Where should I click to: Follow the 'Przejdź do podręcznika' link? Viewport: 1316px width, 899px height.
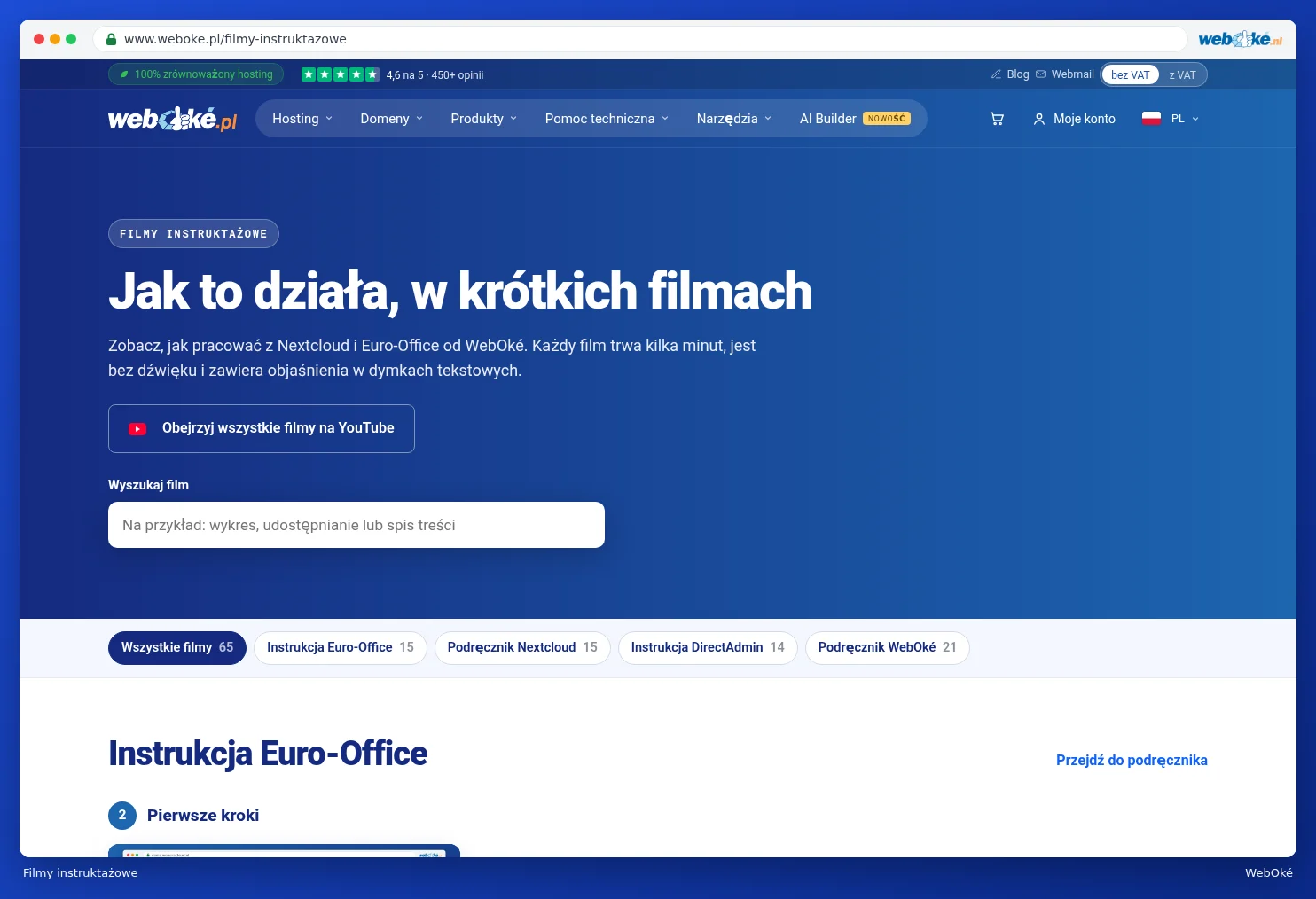tap(1132, 761)
